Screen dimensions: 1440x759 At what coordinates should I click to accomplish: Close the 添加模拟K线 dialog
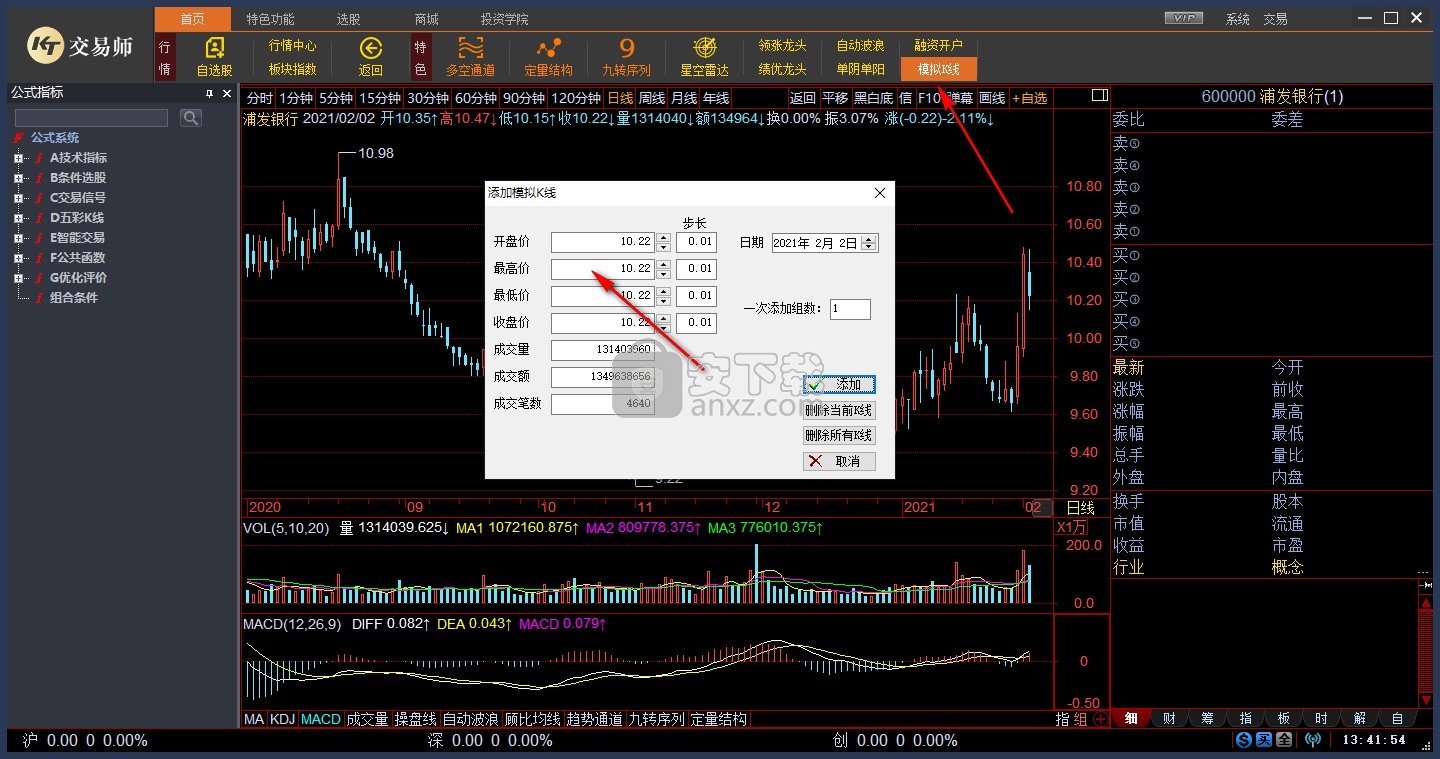[x=880, y=193]
